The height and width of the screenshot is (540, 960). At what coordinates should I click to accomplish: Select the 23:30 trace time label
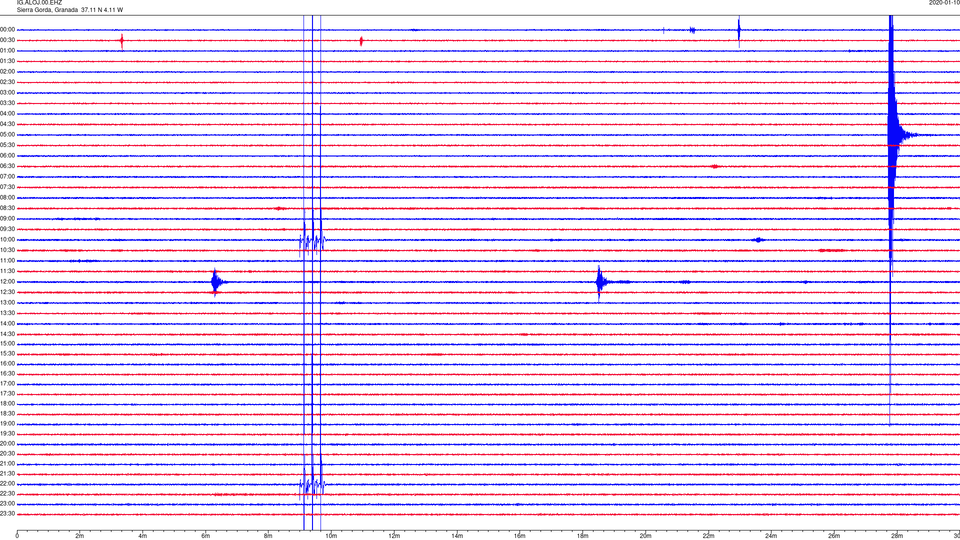pyautogui.click(x=7, y=514)
